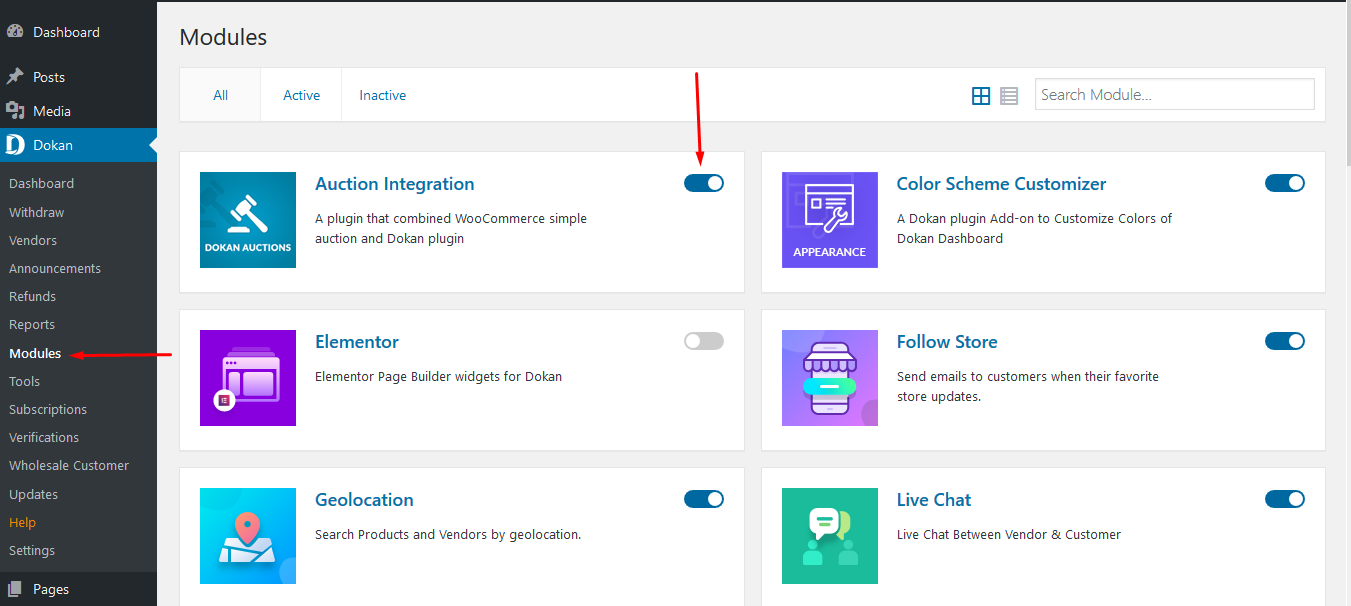This screenshot has width=1351, height=606.
Task: Click the Modules page heading
Action: point(223,38)
